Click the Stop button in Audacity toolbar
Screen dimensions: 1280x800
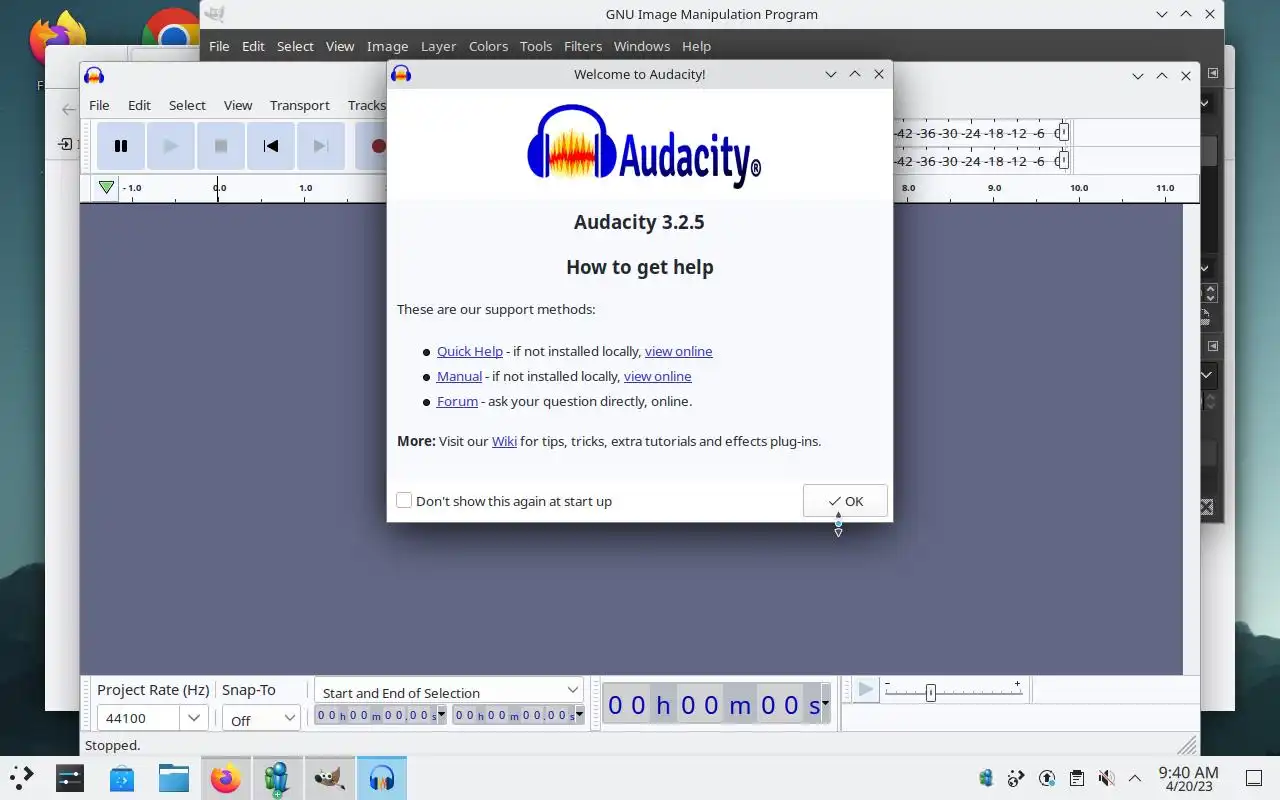click(221, 146)
